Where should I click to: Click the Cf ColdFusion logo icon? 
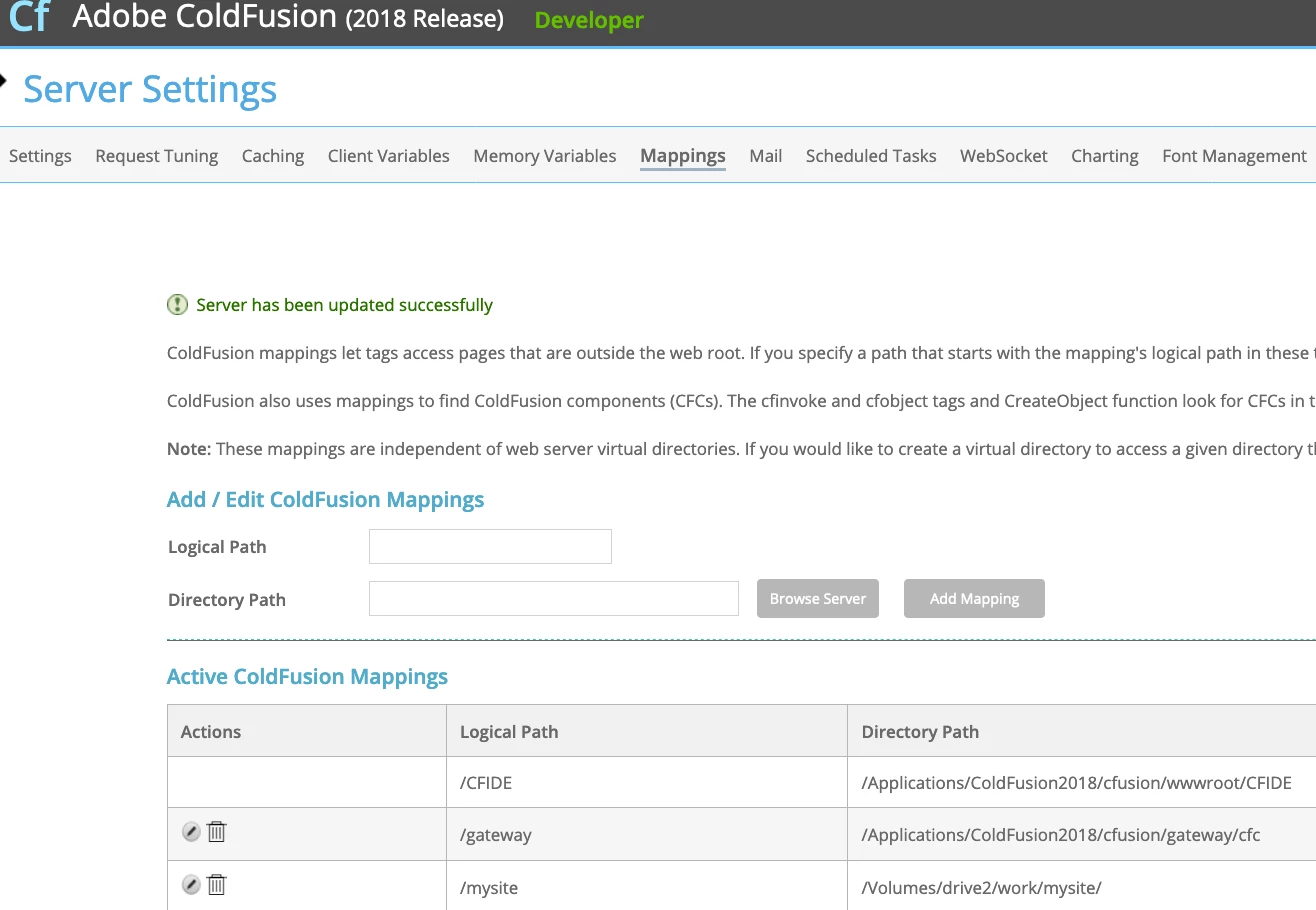(x=29, y=17)
